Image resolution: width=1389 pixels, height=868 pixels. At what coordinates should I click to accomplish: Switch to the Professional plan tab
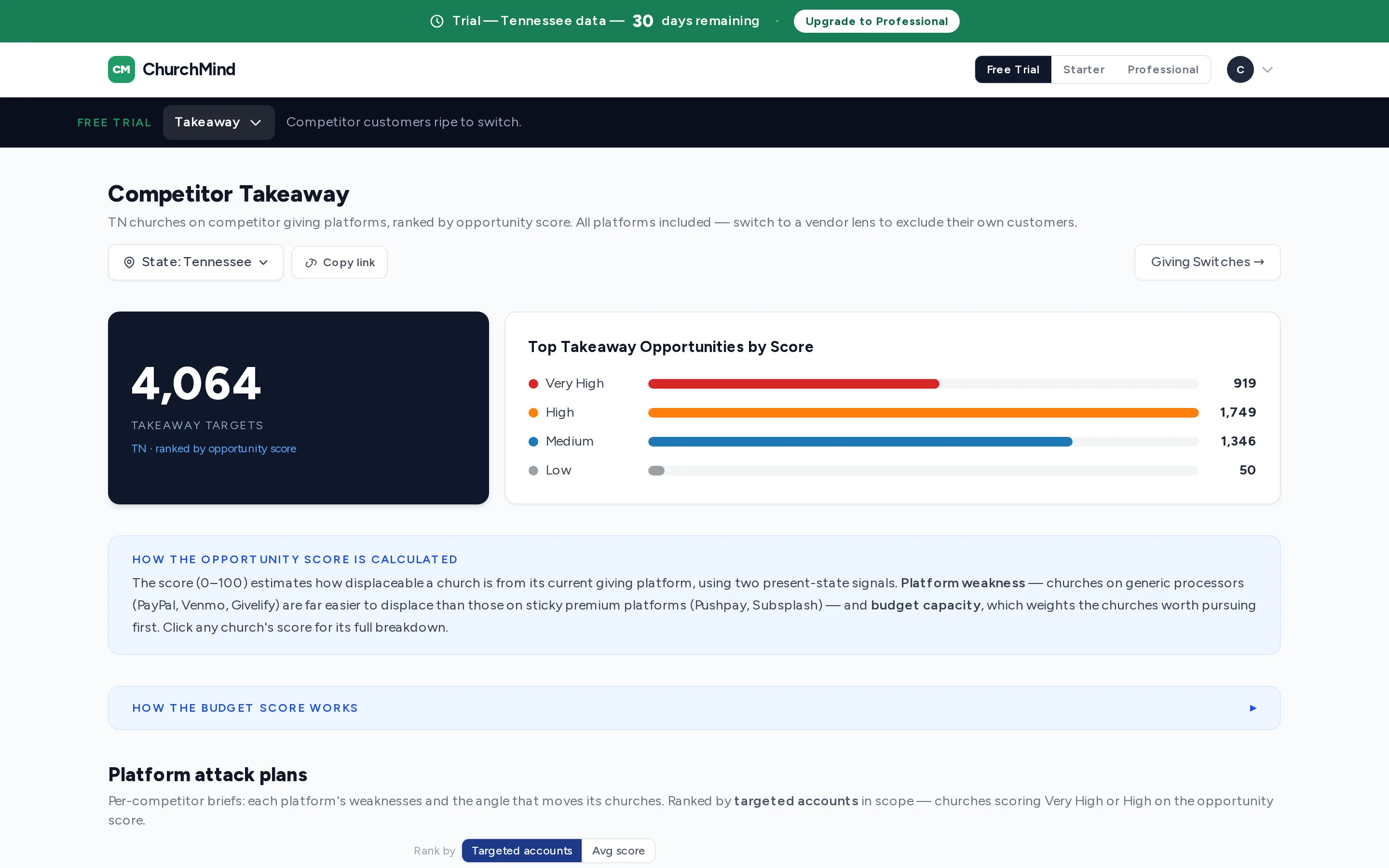coord(1162,69)
